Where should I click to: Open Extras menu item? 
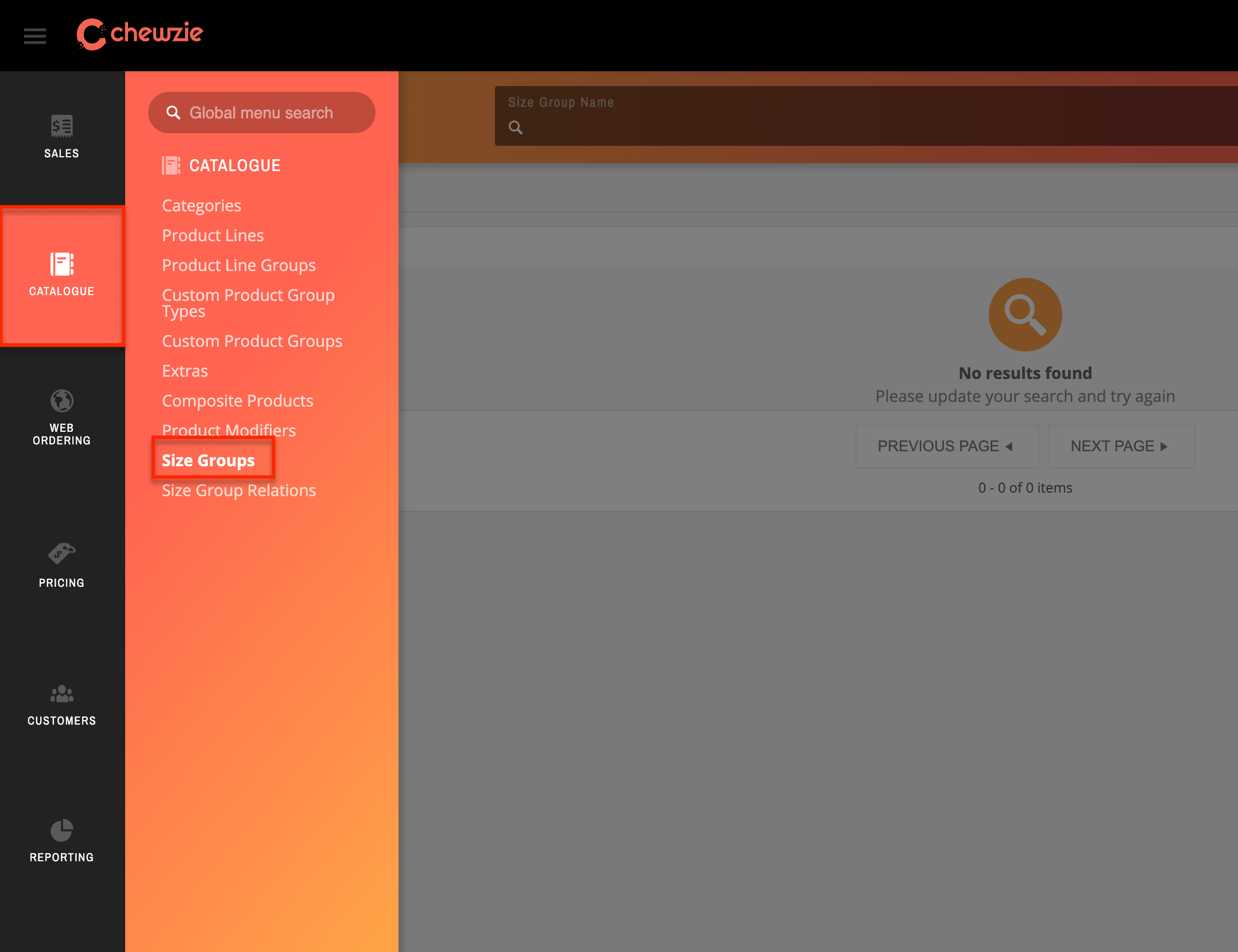185,371
